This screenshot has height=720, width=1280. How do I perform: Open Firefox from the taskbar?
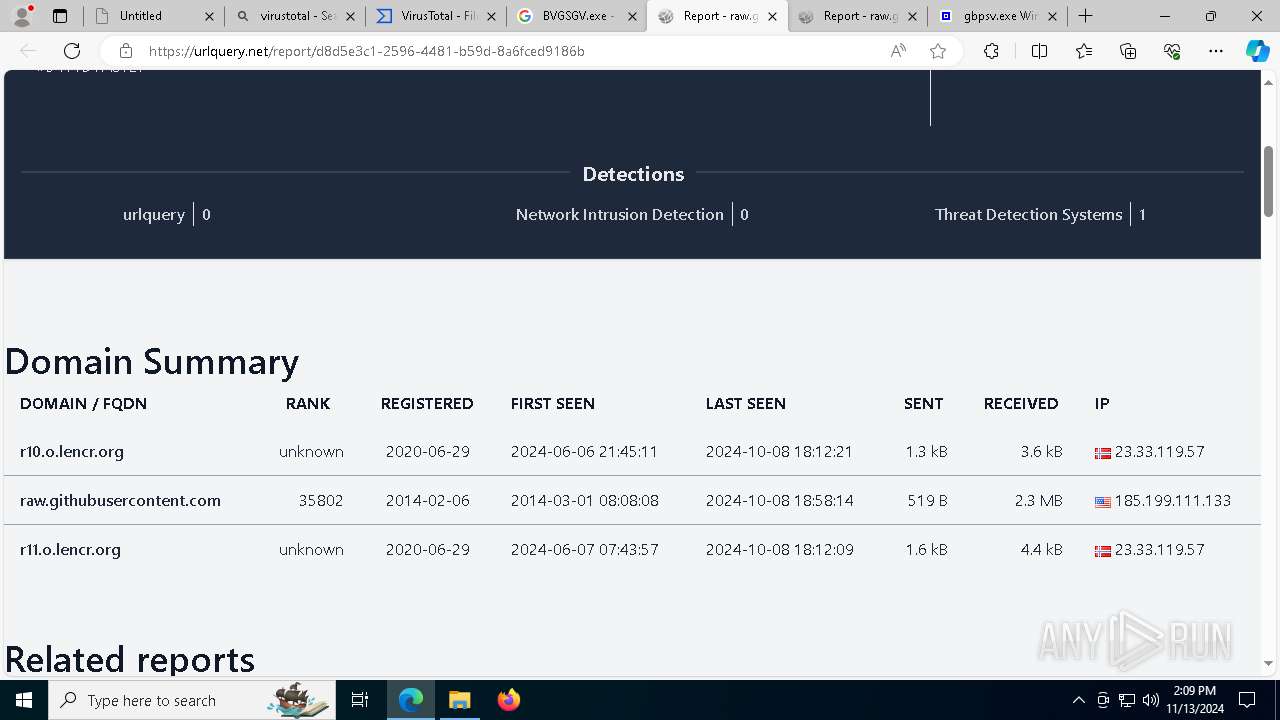508,700
